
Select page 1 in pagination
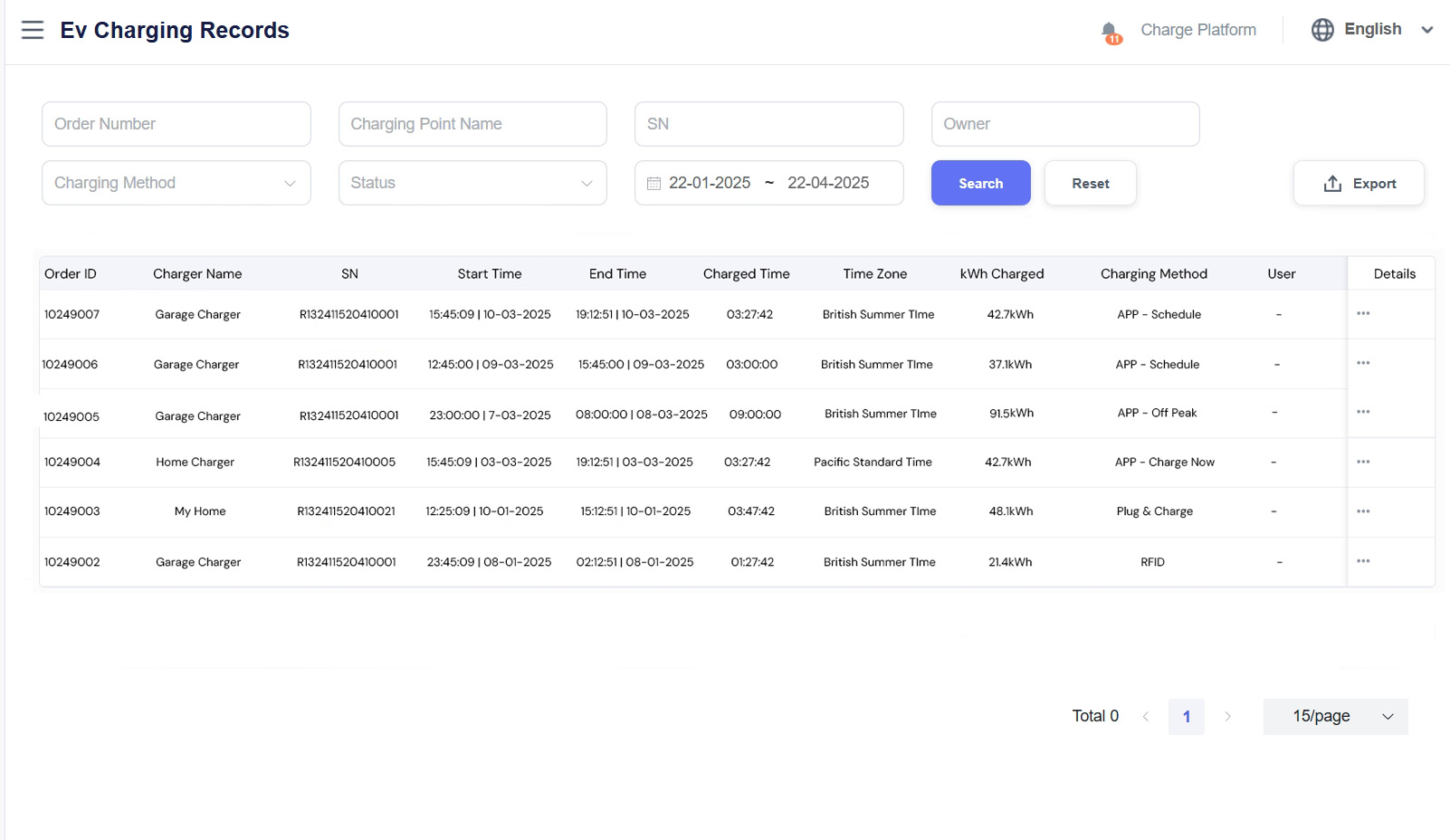[1187, 717]
